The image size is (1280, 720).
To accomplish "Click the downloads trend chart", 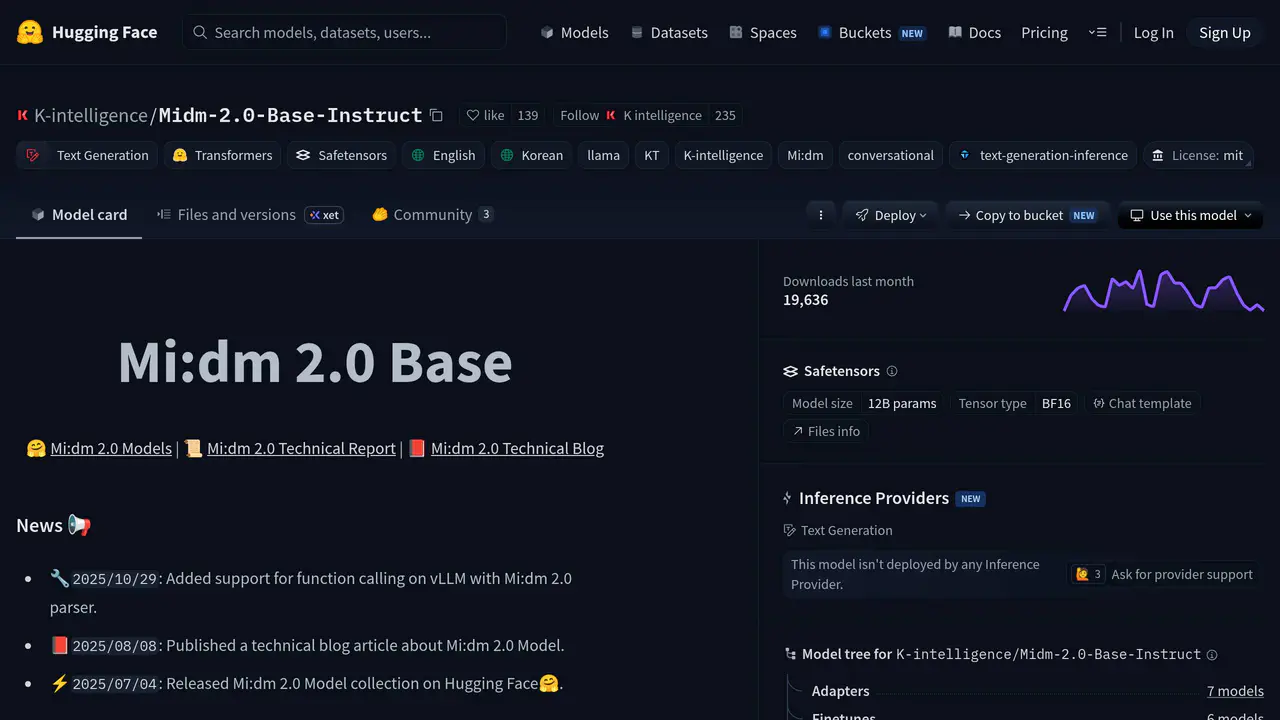I will (1163, 290).
